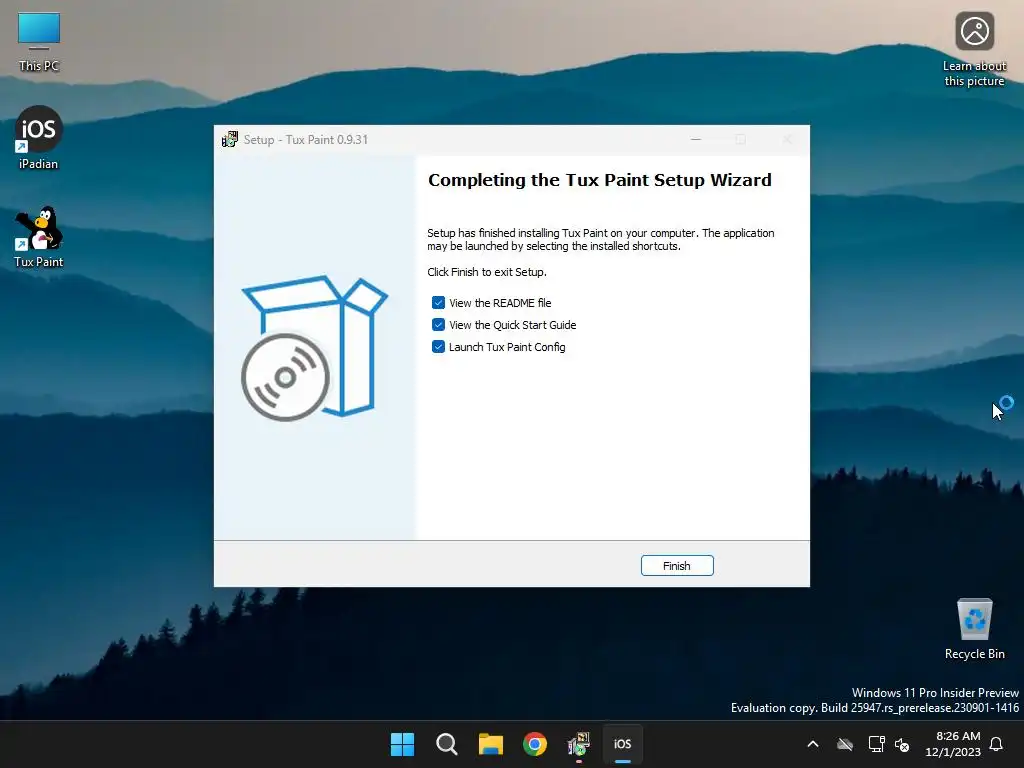The image size is (1024, 768).
Task: Select the iPadian desktop shortcut
Action: coord(39,138)
